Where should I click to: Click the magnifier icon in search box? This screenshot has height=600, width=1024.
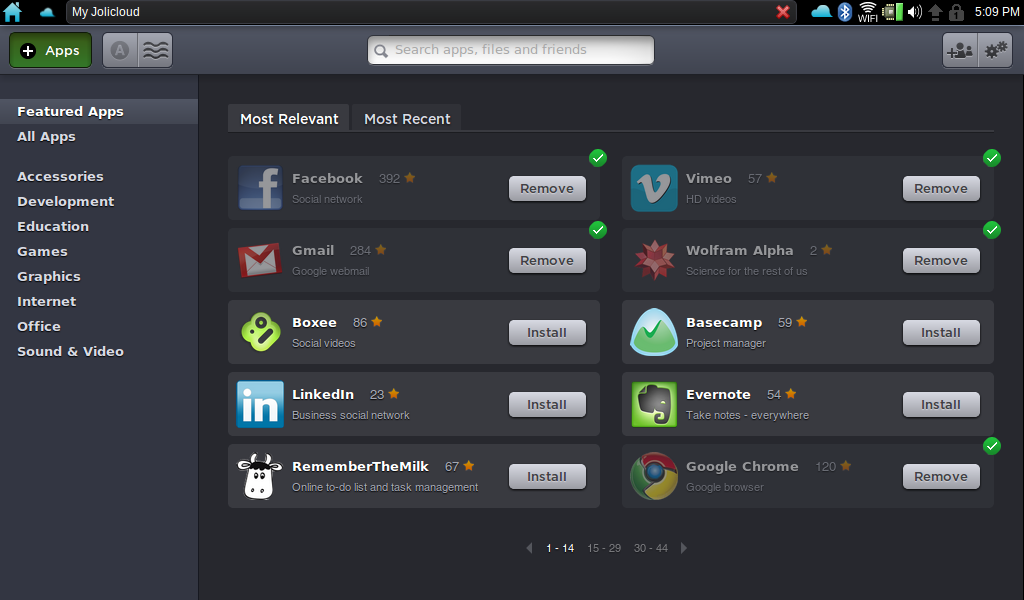point(381,50)
